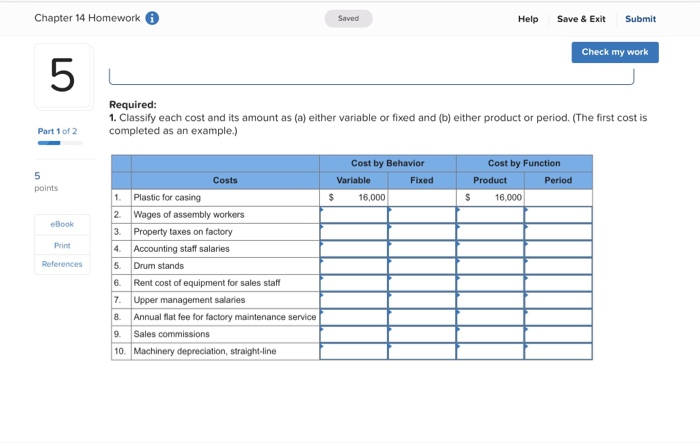Click the Check my work button
Screen dimensions: 700x446
pyautogui.click(x=615, y=52)
